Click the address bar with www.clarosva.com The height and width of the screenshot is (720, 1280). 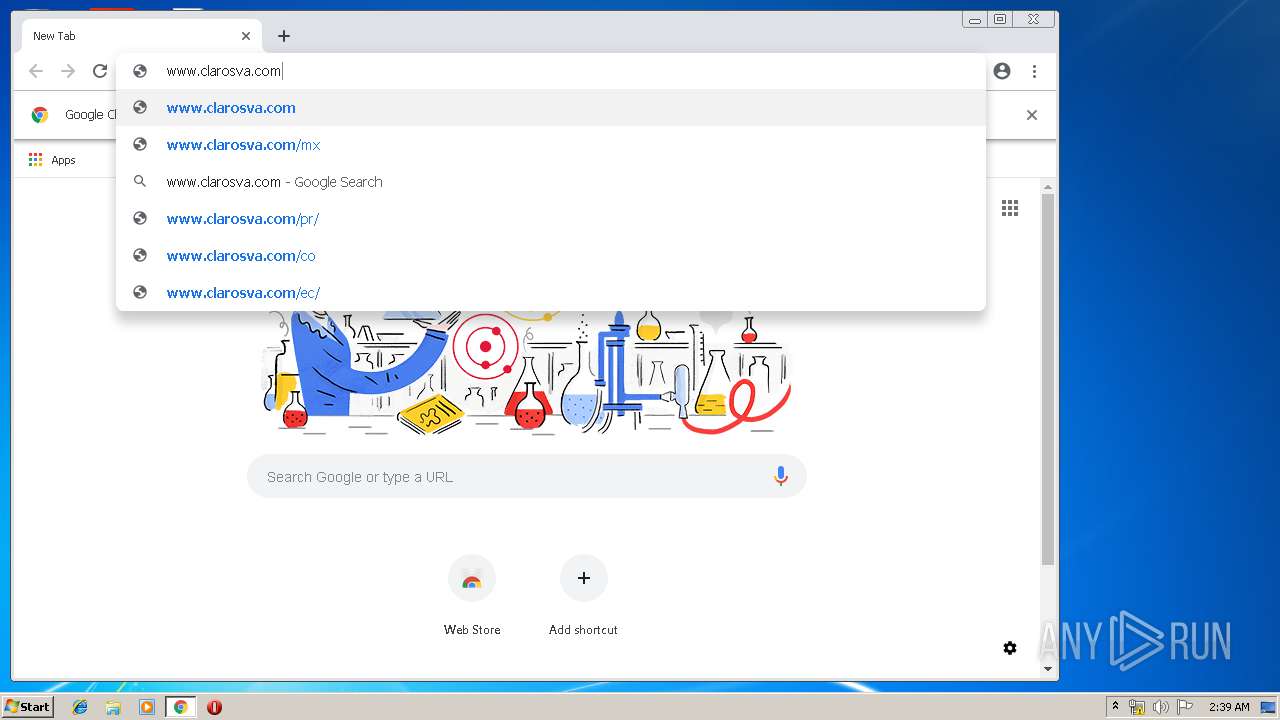tap(550, 71)
